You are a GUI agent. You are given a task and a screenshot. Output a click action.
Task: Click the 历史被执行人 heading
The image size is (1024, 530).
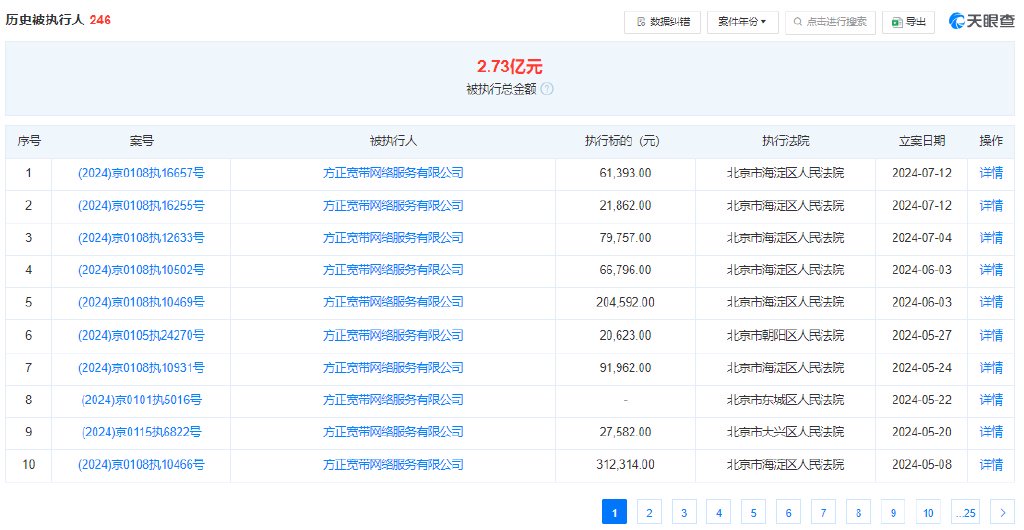coord(45,20)
